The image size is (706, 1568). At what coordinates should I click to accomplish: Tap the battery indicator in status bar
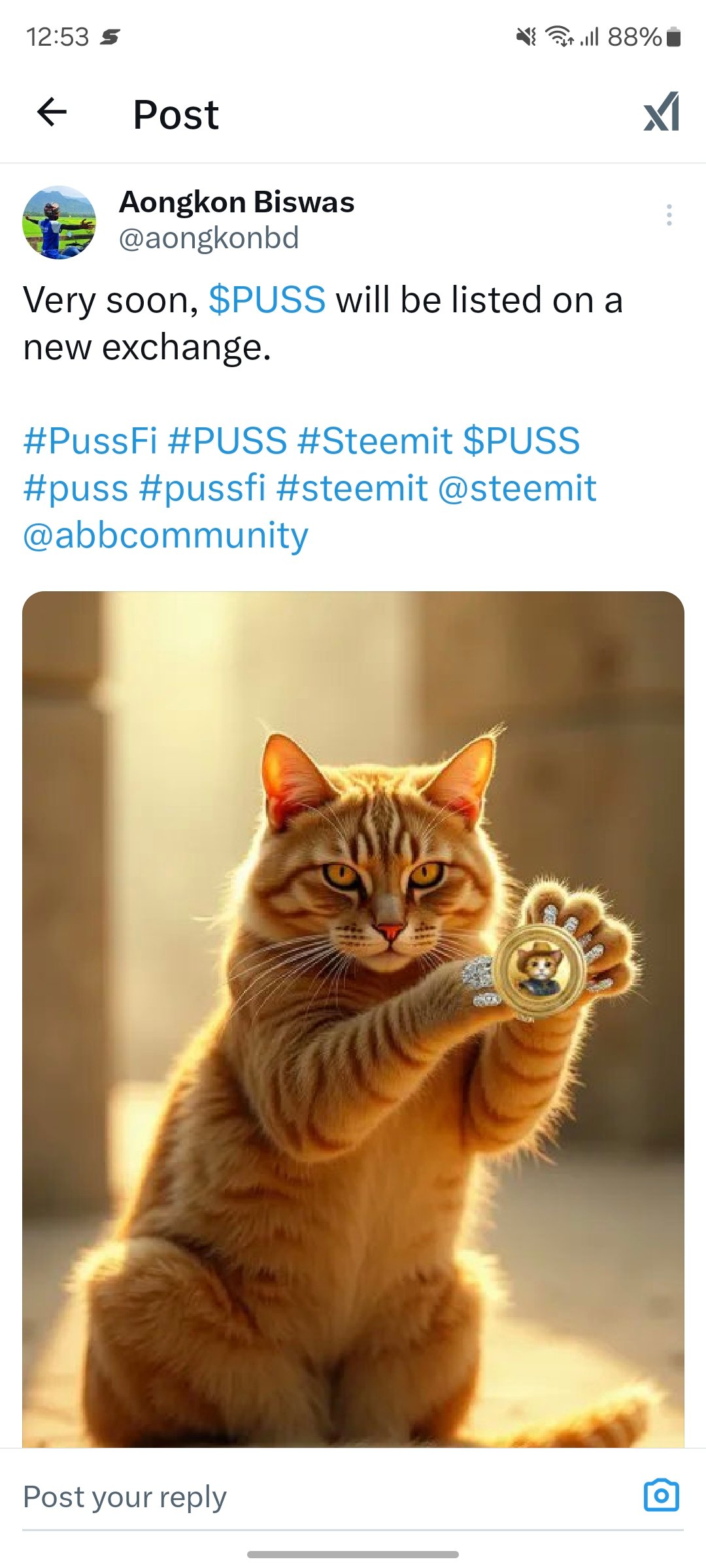(674, 37)
